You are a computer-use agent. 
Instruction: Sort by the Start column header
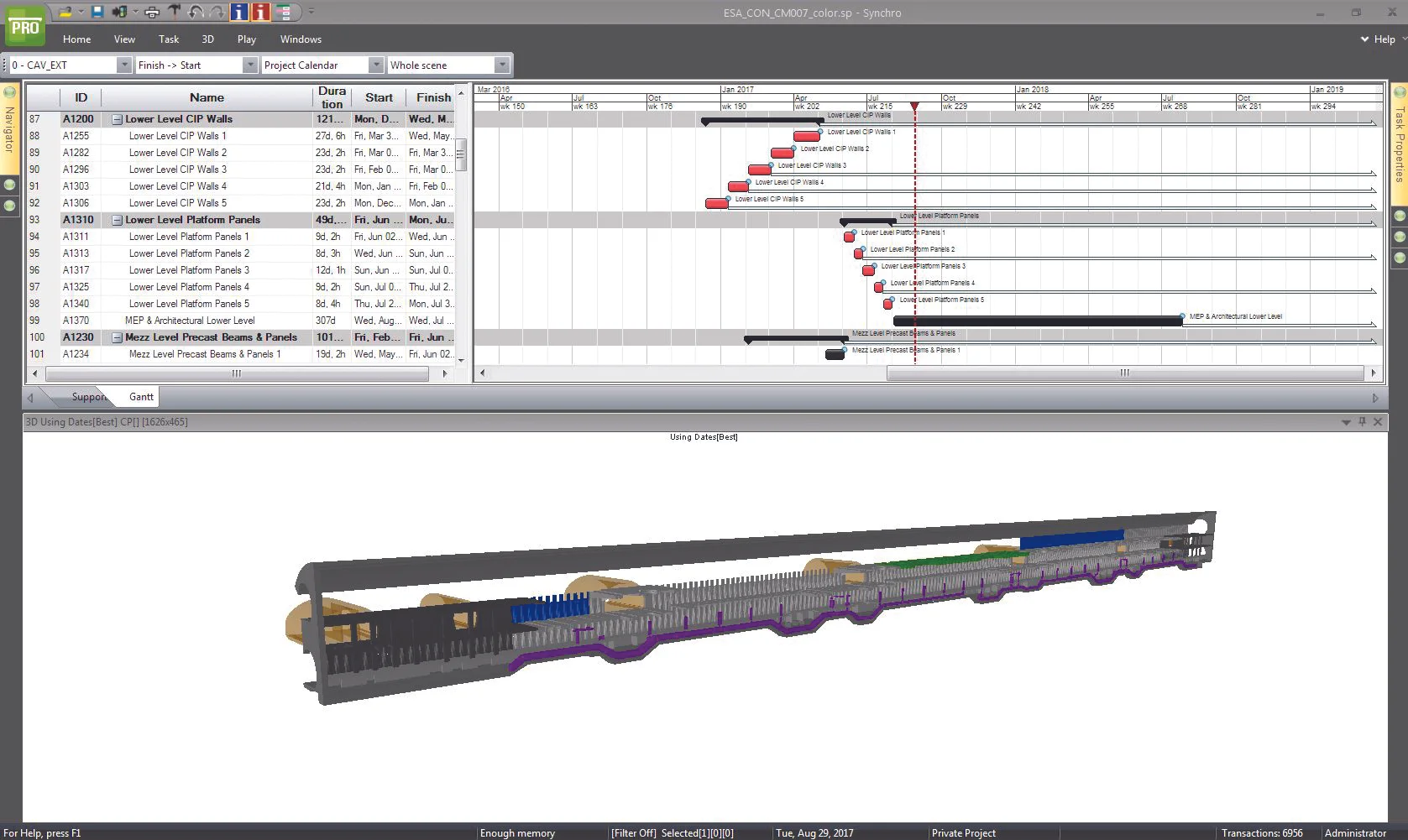[379, 97]
